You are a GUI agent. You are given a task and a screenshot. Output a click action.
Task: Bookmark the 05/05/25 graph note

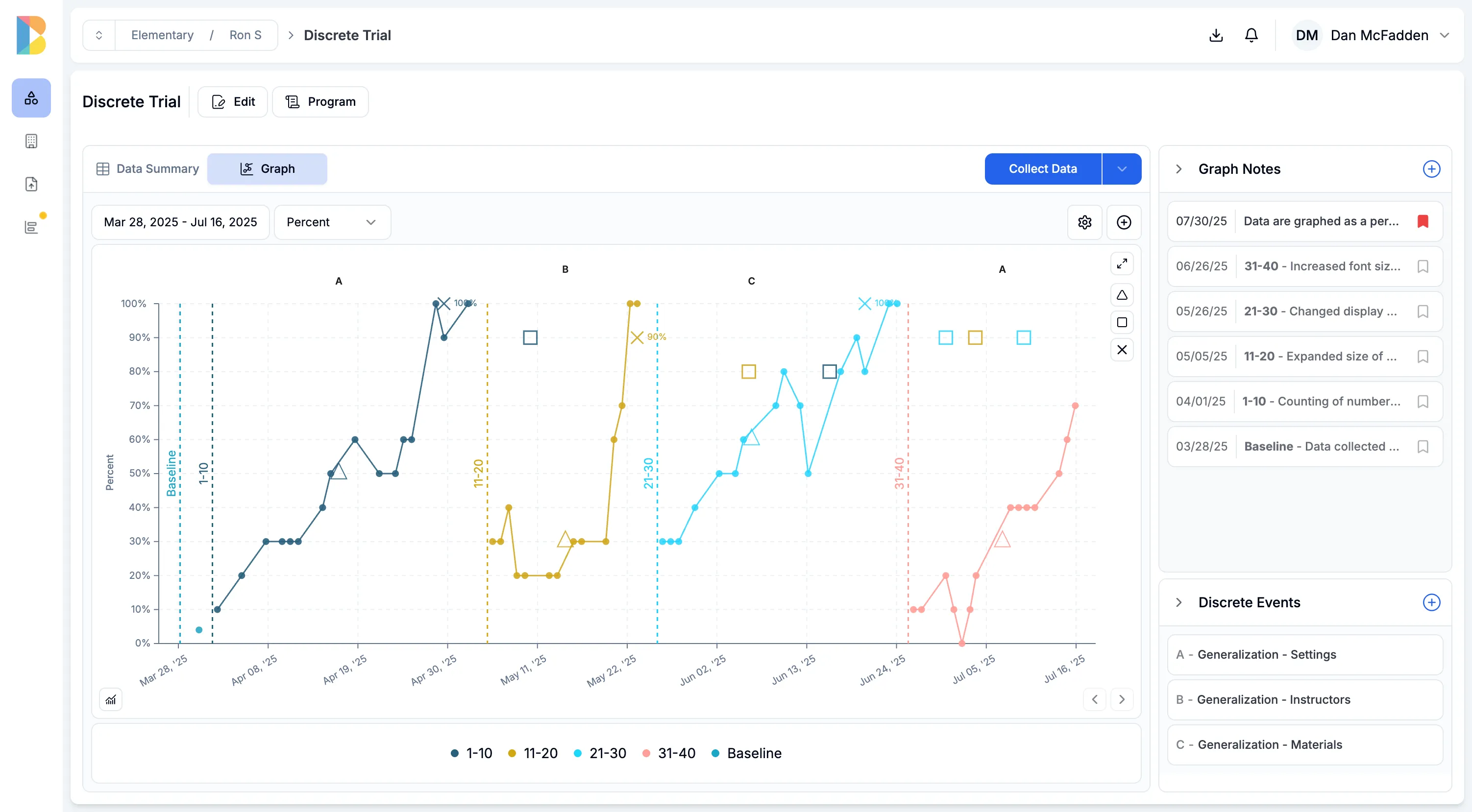tap(1423, 357)
